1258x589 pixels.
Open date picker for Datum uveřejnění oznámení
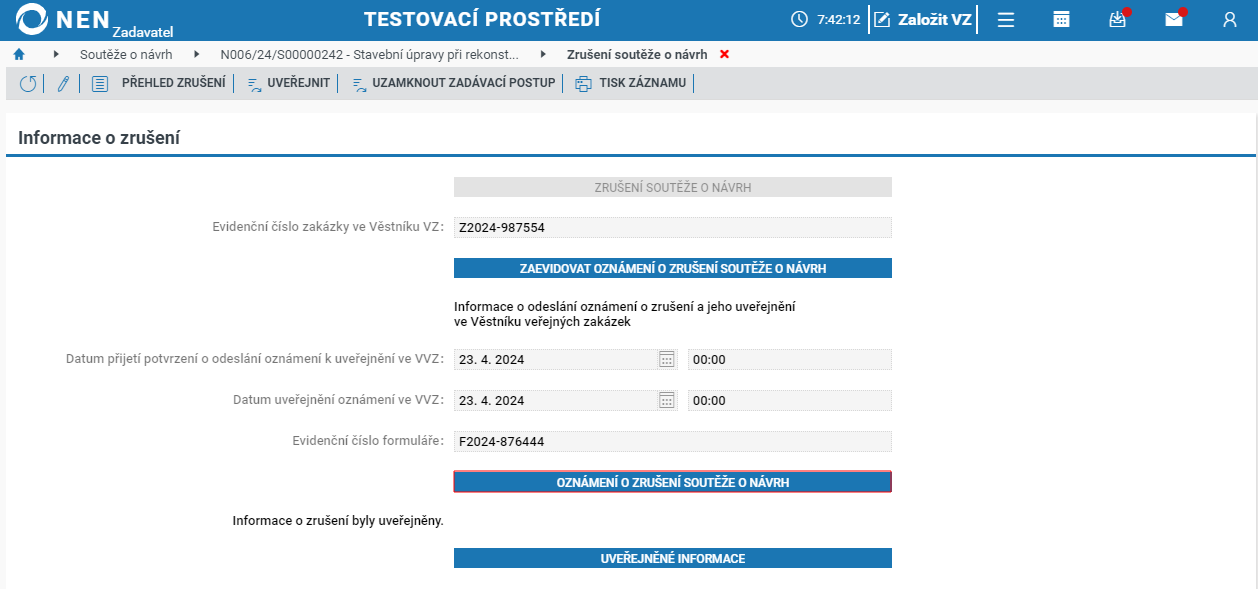click(667, 400)
